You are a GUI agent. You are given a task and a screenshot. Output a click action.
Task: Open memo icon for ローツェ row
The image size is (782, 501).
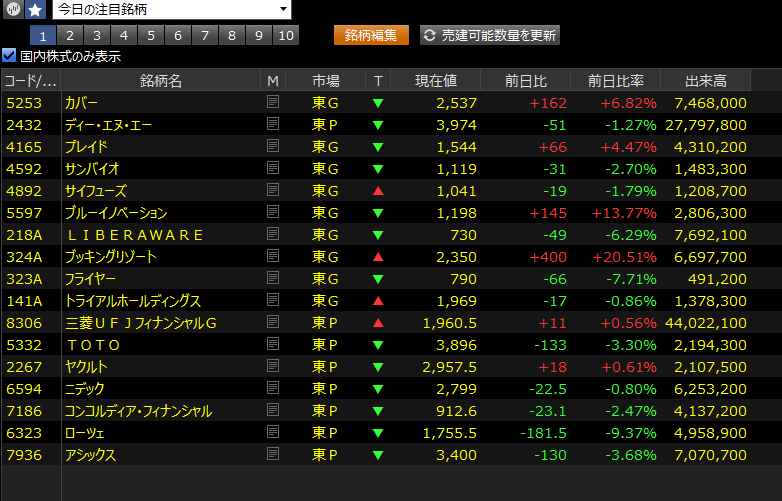[273, 432]
